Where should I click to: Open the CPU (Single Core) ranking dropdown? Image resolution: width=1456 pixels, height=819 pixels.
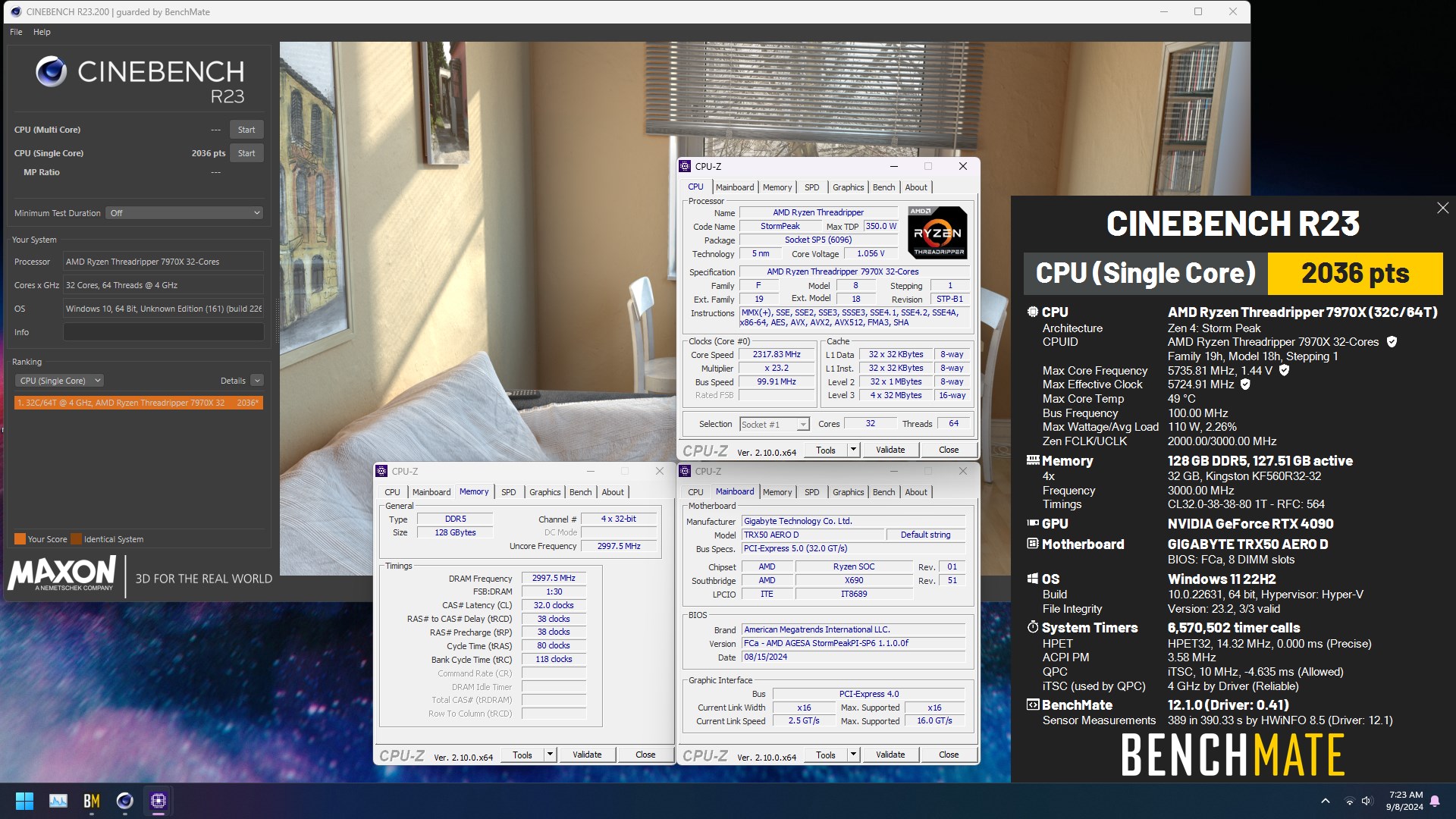pos(59,381)
